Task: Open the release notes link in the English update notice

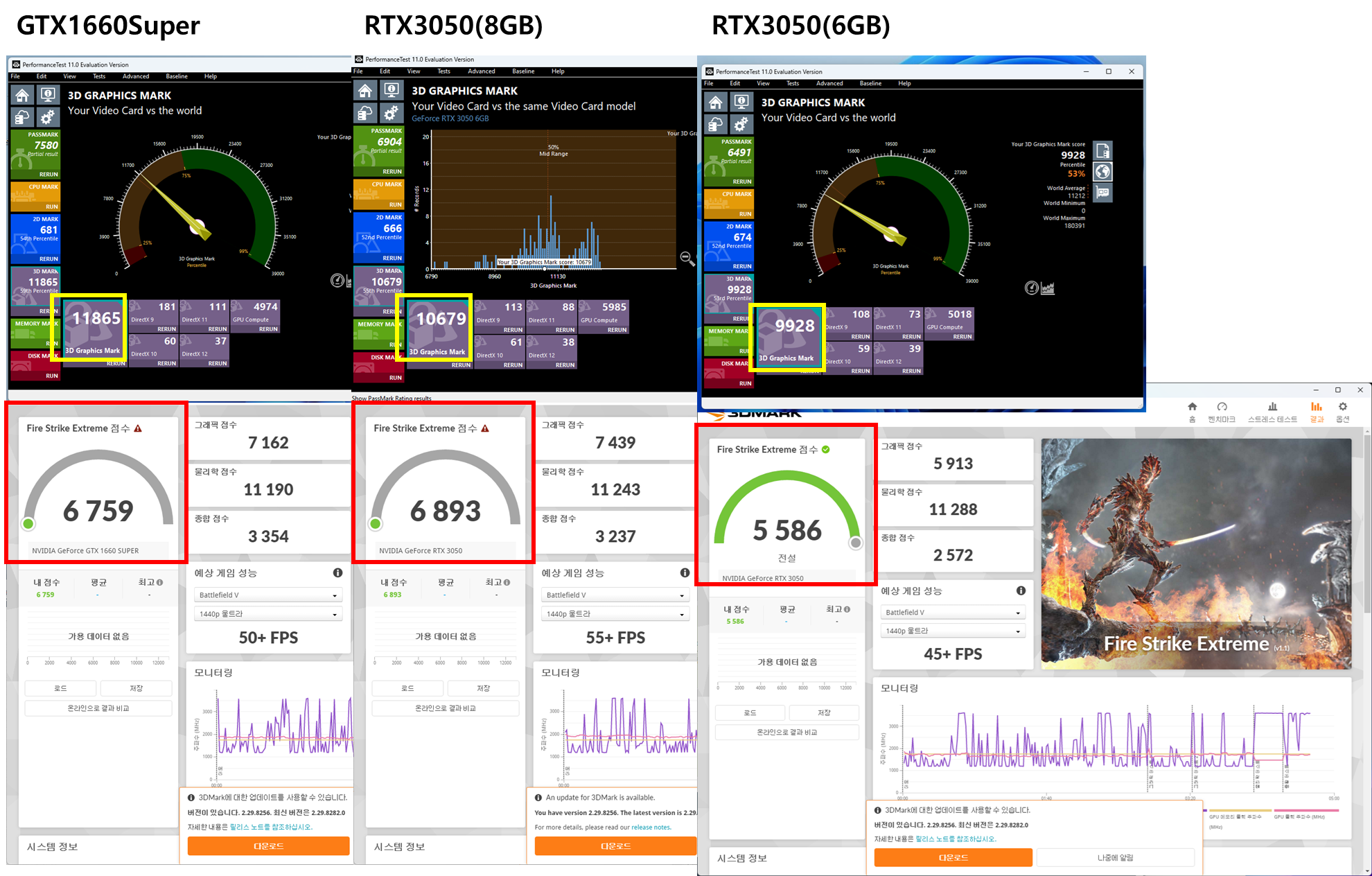Action: (651, 827)
